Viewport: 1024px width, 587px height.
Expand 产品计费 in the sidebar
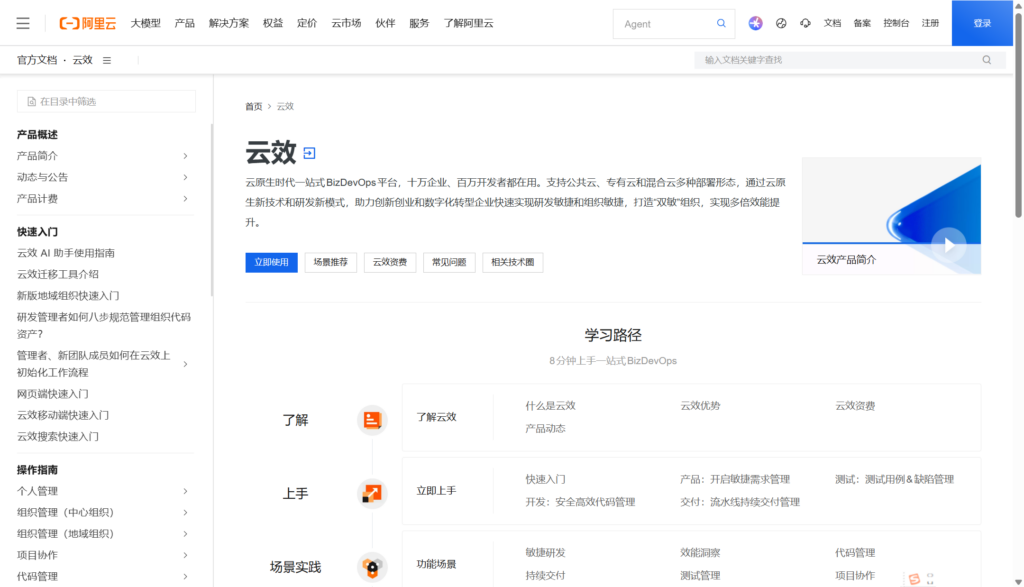(x=185, y=198)
